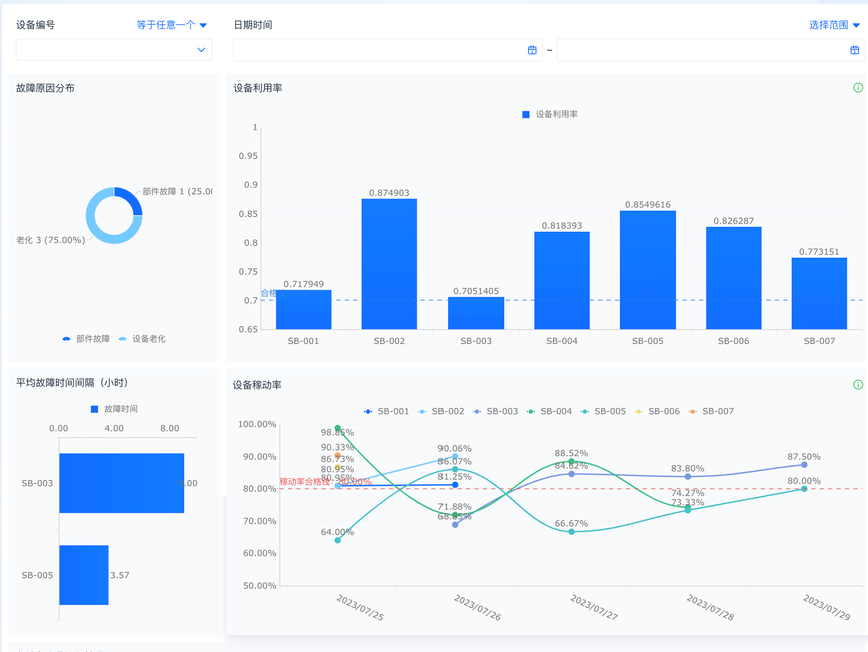Click the 设备稼动率 chart info icon
Image resolution: width=868 pixels, height=652 pixels.
[857, 385]
